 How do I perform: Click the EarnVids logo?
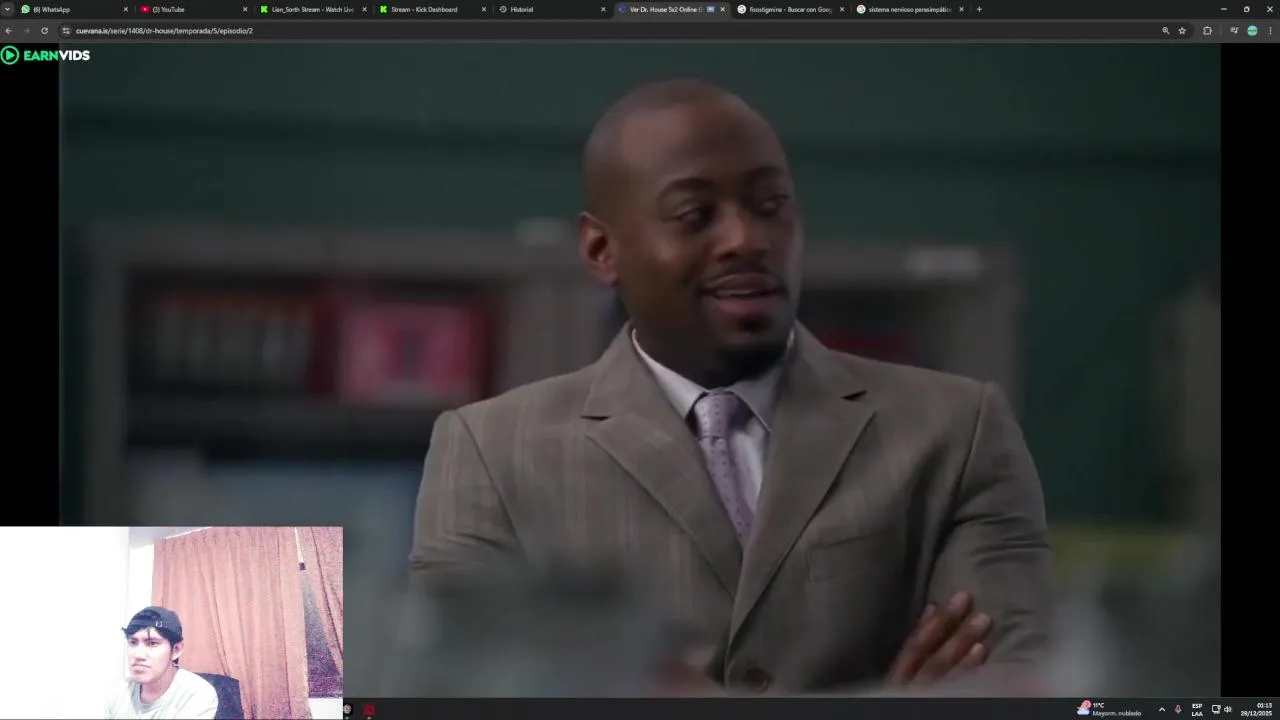(x=46, y=55)
